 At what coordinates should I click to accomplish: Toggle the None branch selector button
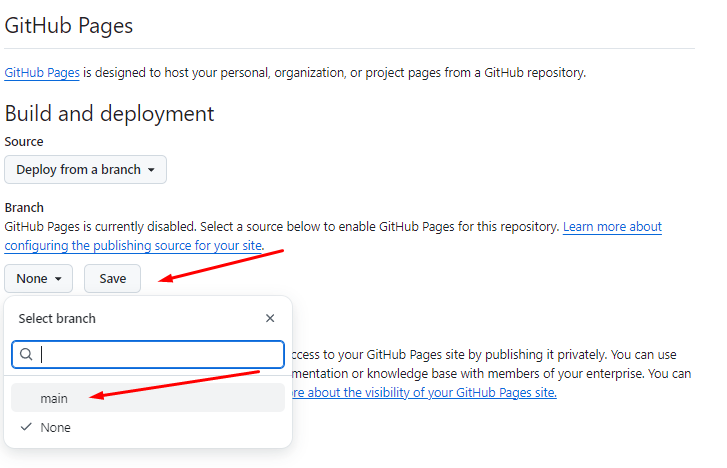(38, 279)
